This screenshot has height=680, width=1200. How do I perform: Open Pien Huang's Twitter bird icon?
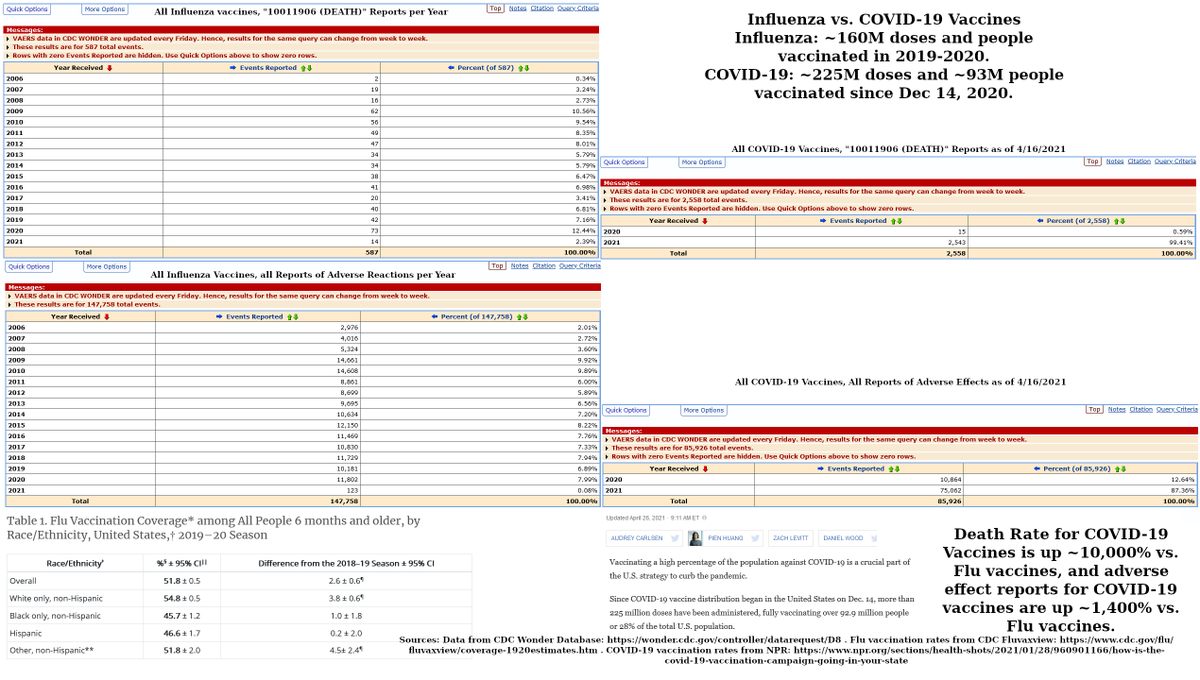756,538
